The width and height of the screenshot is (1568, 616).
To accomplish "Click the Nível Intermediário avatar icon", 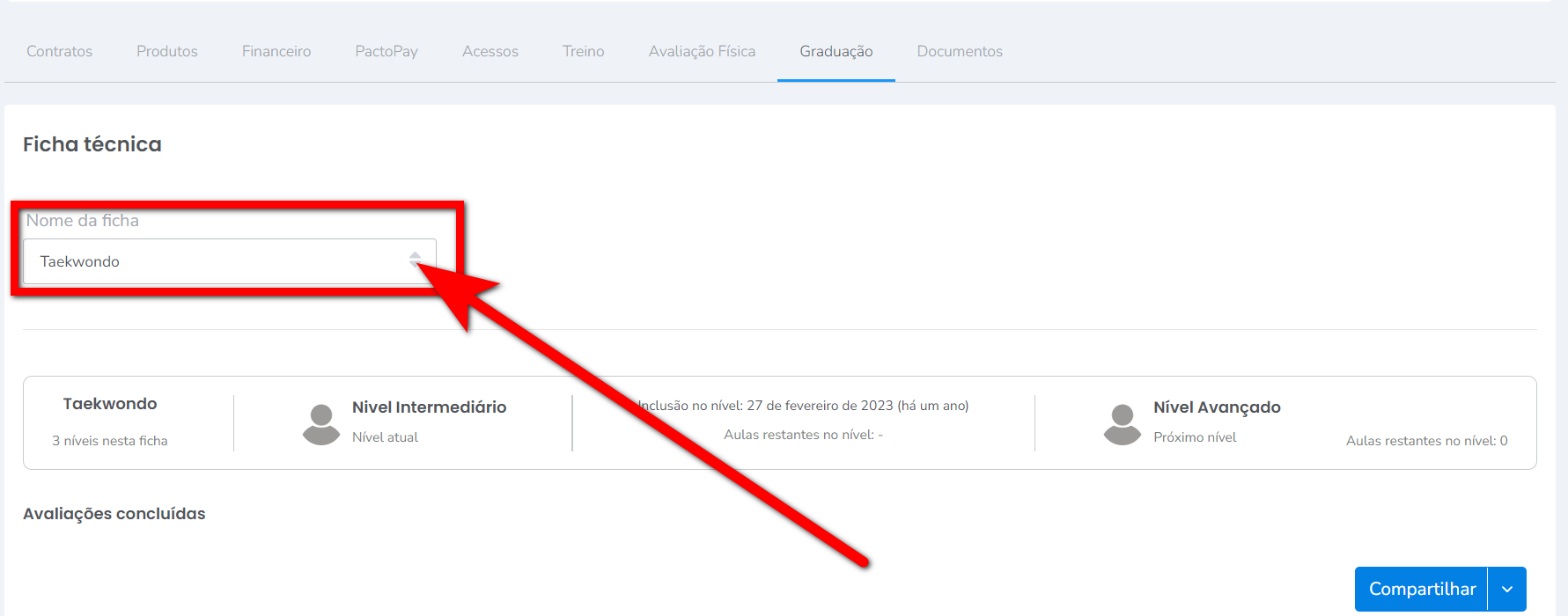I will pyautogui.click(x=320, y=424).
